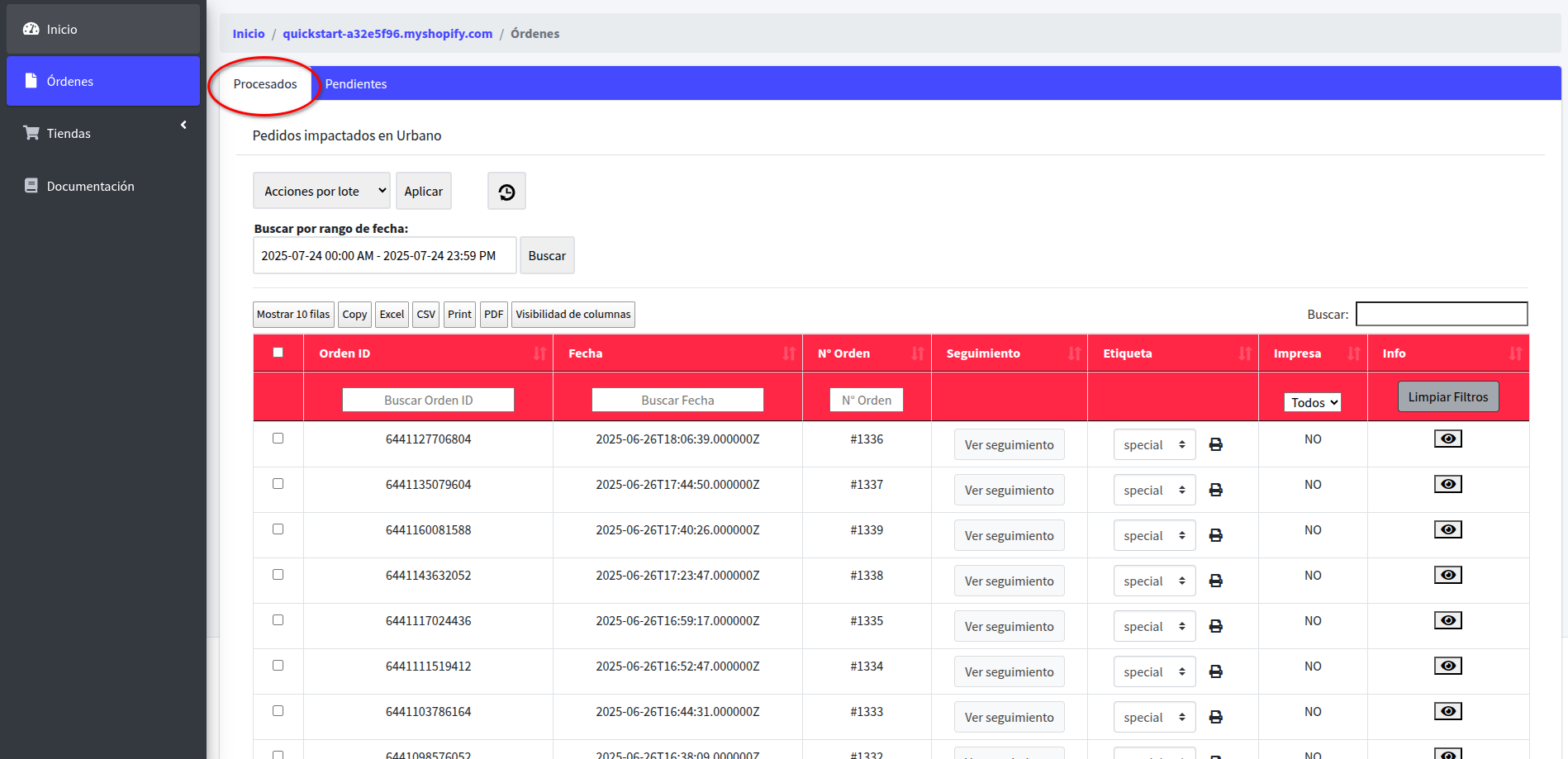The height and width of the screenshot is (759, 1568).
Task: Click printer icon for order #1339
Action: 1215,536
